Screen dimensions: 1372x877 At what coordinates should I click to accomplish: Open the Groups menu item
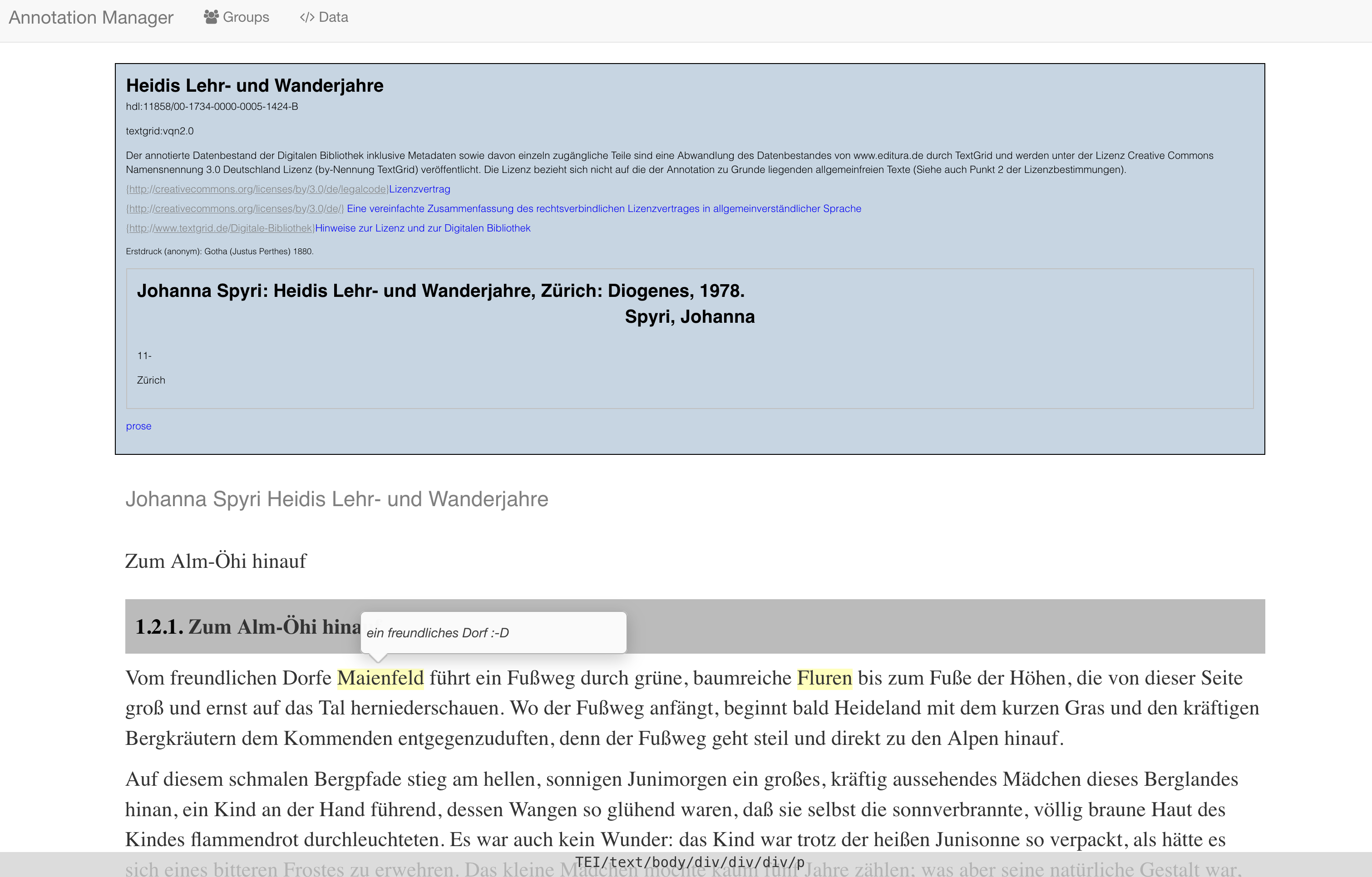[245, 17]
